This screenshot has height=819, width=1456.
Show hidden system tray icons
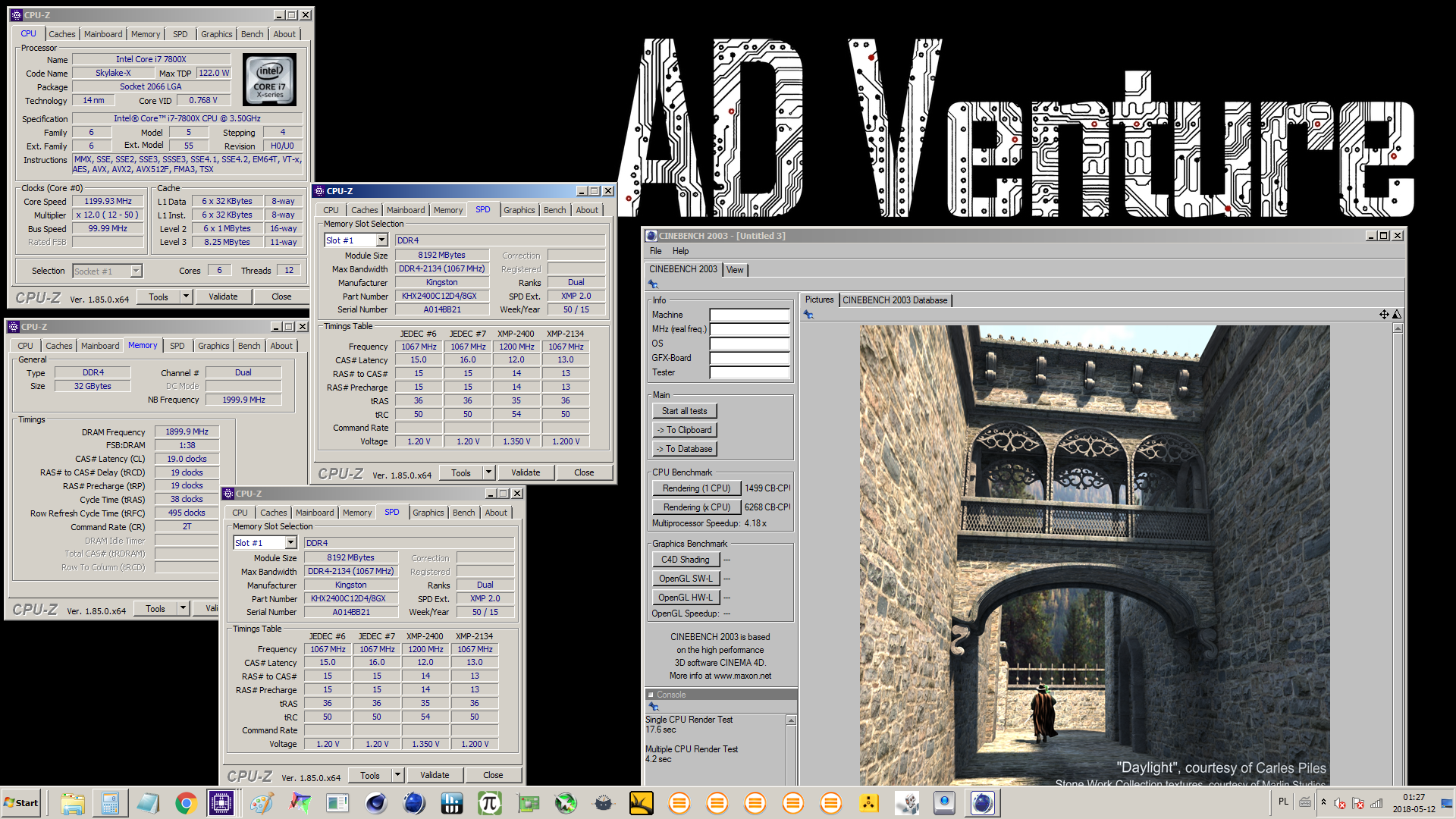1323,802
